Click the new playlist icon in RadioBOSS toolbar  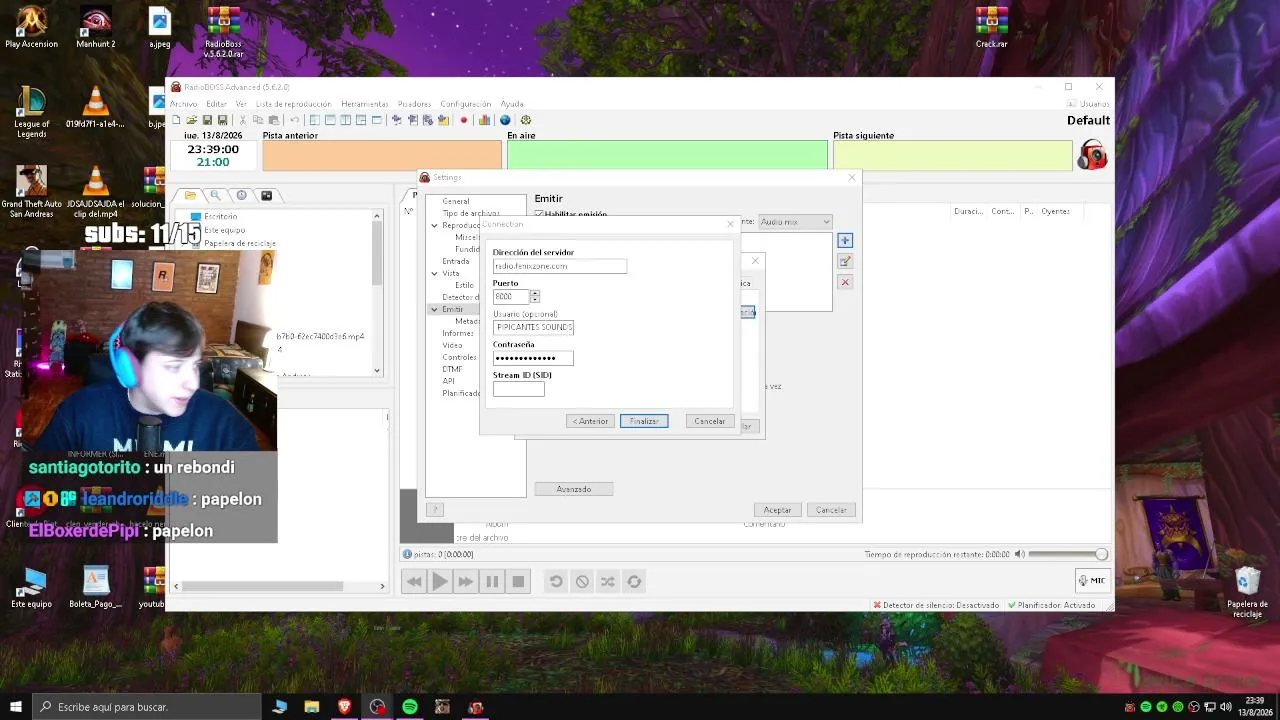(x=176, y=120)
